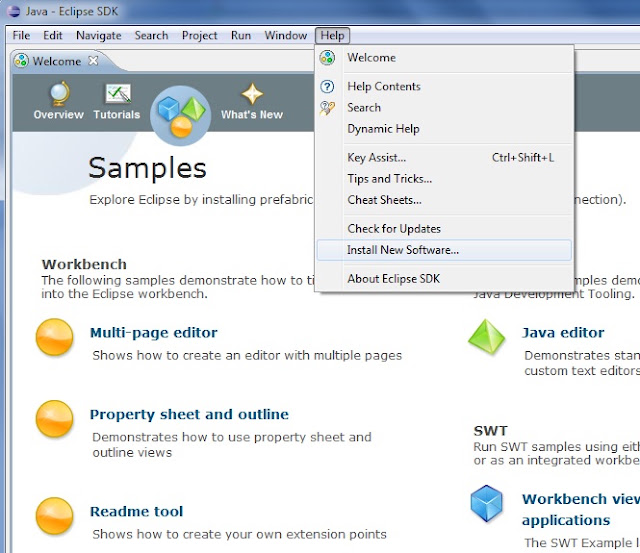
Task: Select Install New Software...
Action: pos(444,250)
